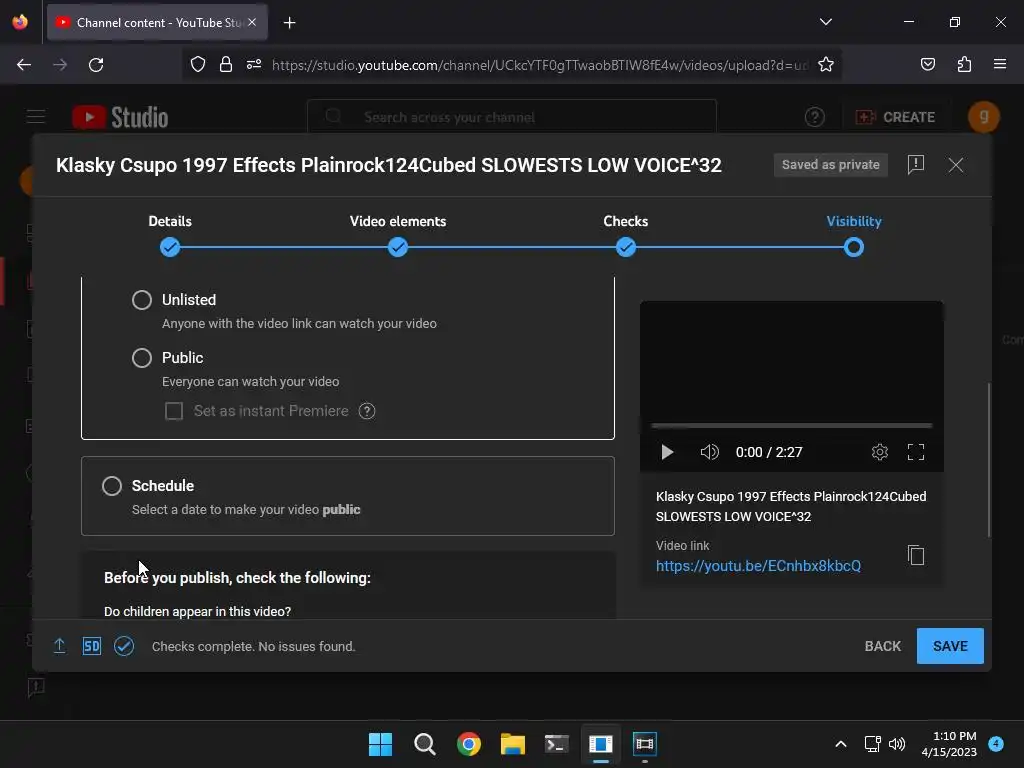Click the YouTube Studio logo
Viewport: 1024px width, 768px height.
120,117
